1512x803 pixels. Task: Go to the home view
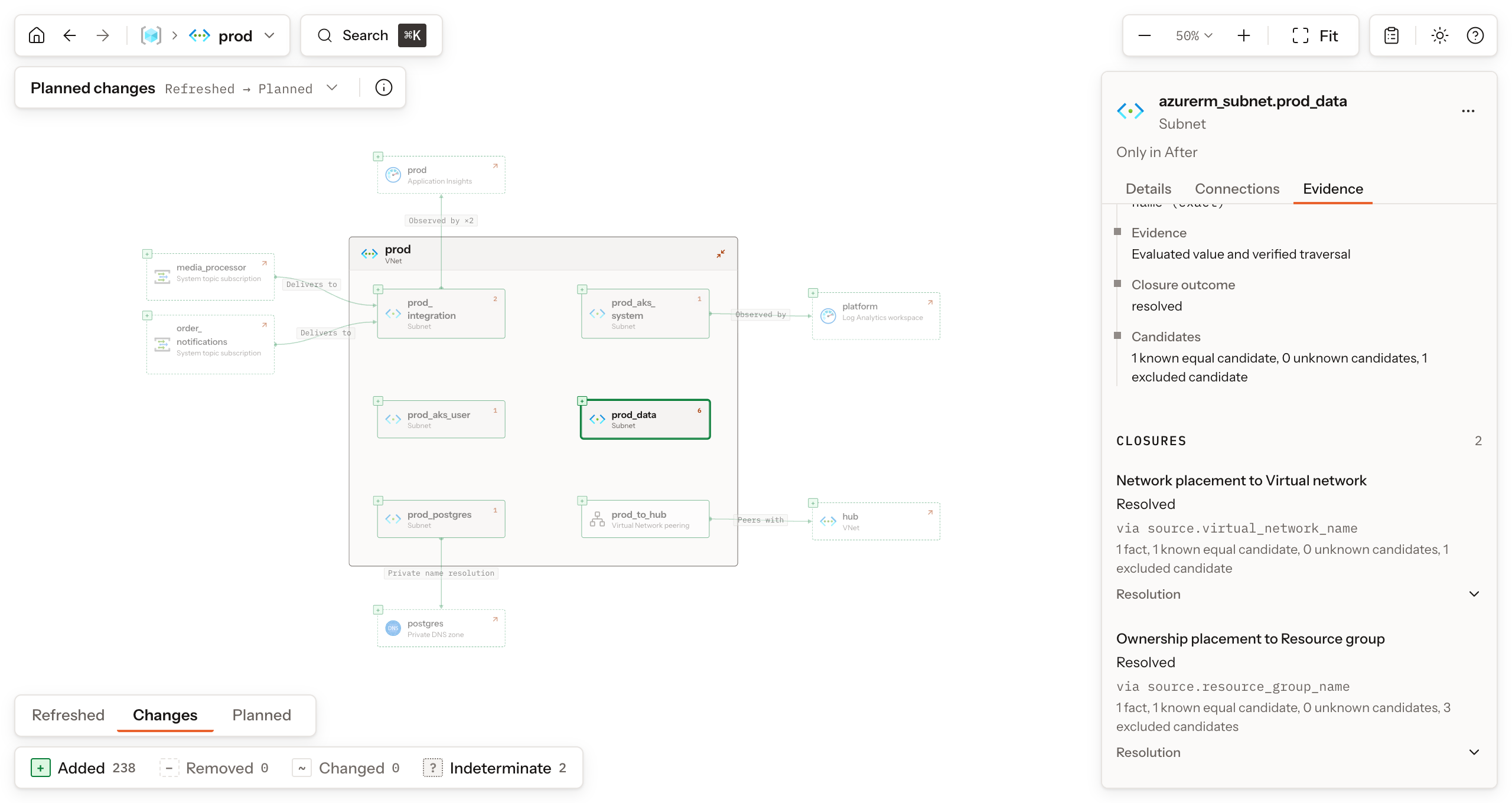[37, 35]
